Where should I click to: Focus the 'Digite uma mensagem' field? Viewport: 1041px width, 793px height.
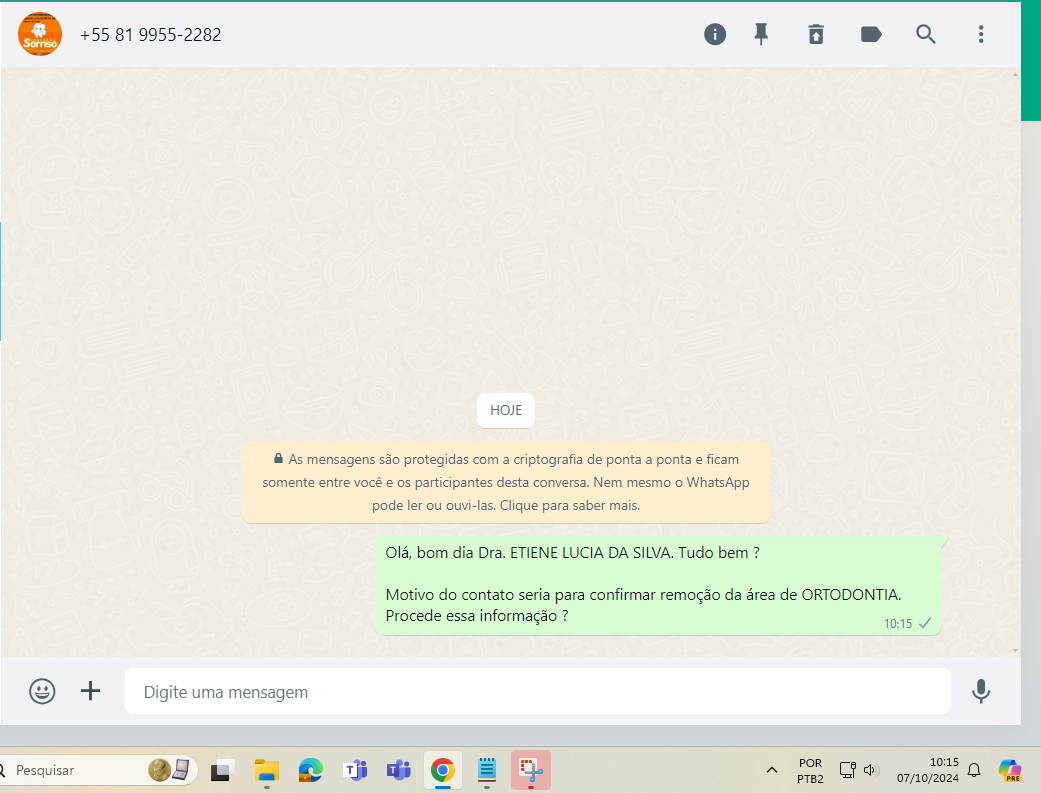tap(537, 691)
